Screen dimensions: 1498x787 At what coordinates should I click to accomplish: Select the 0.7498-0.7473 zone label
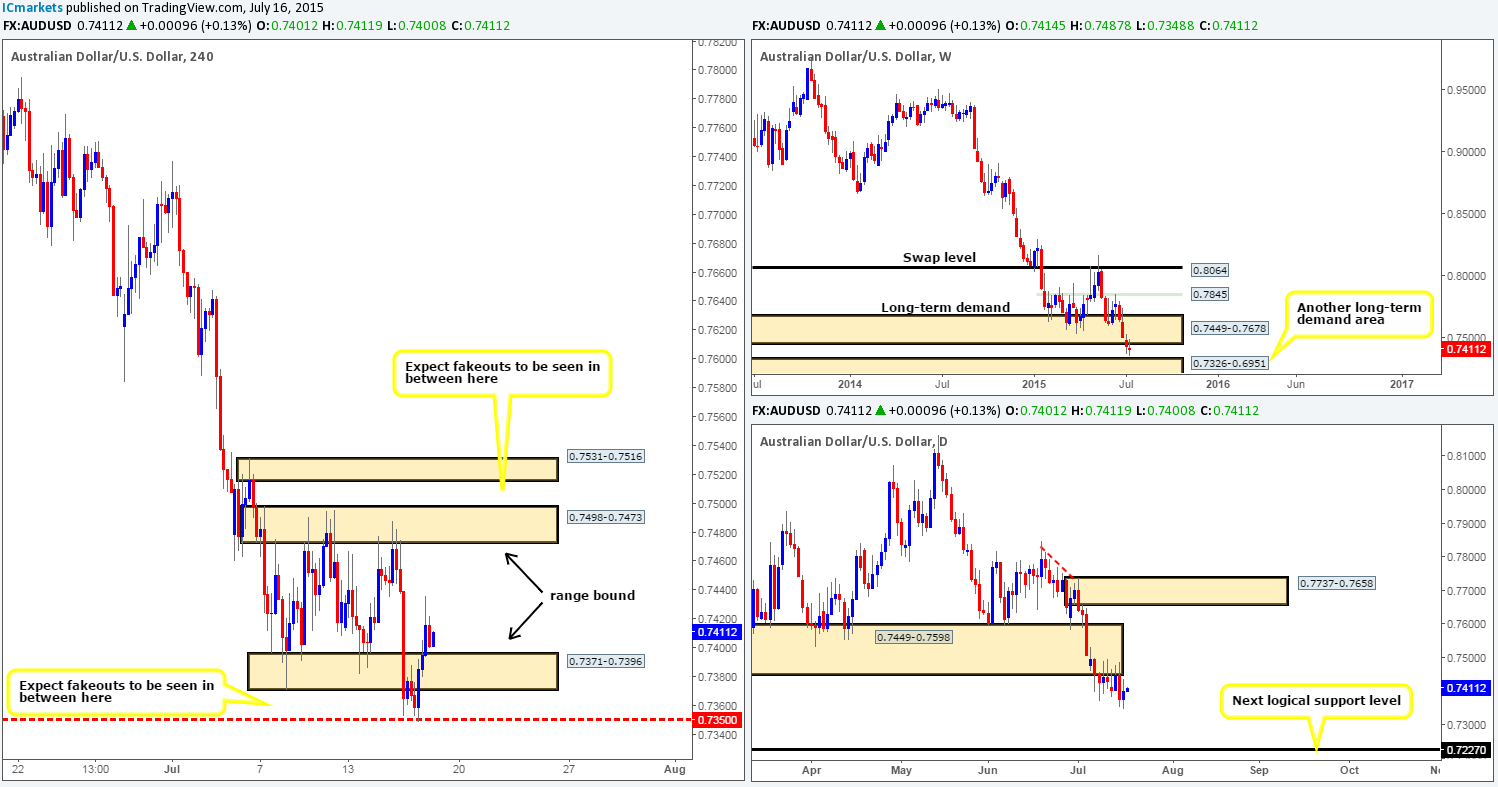click(x=605, y=517)
